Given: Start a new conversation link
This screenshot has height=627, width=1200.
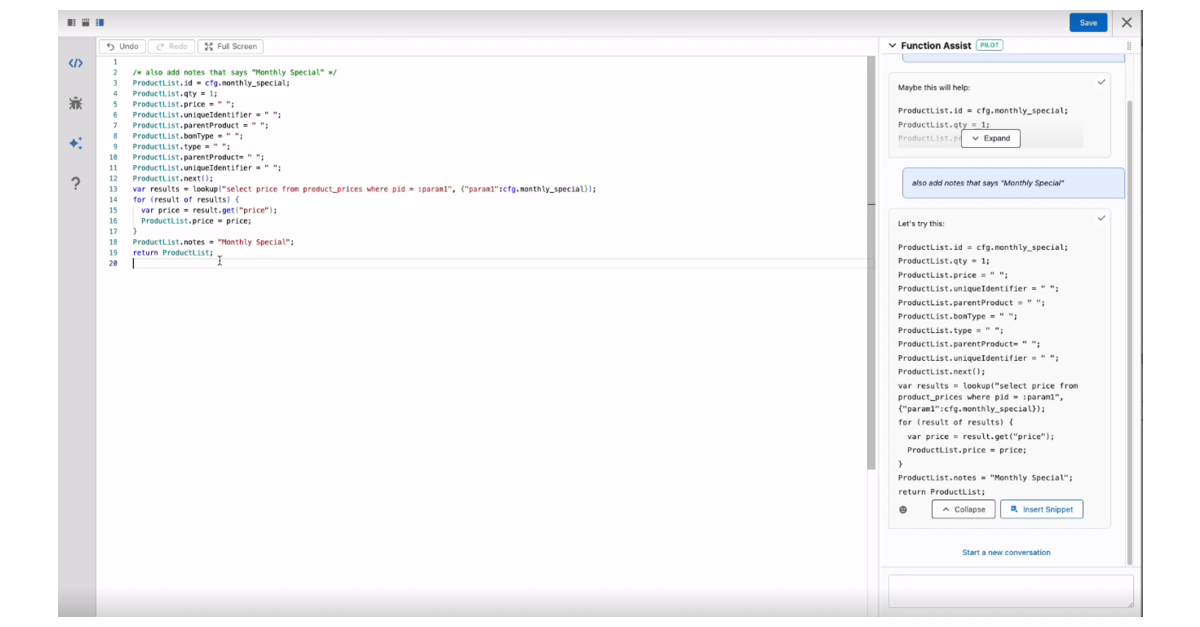Looking at the screenshot, I should (1006, 552).
